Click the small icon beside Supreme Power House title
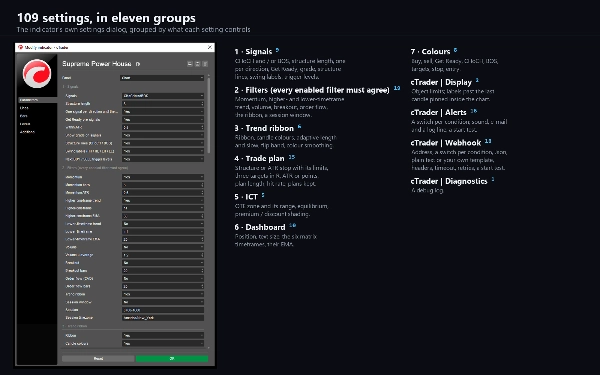 point(138,64)
